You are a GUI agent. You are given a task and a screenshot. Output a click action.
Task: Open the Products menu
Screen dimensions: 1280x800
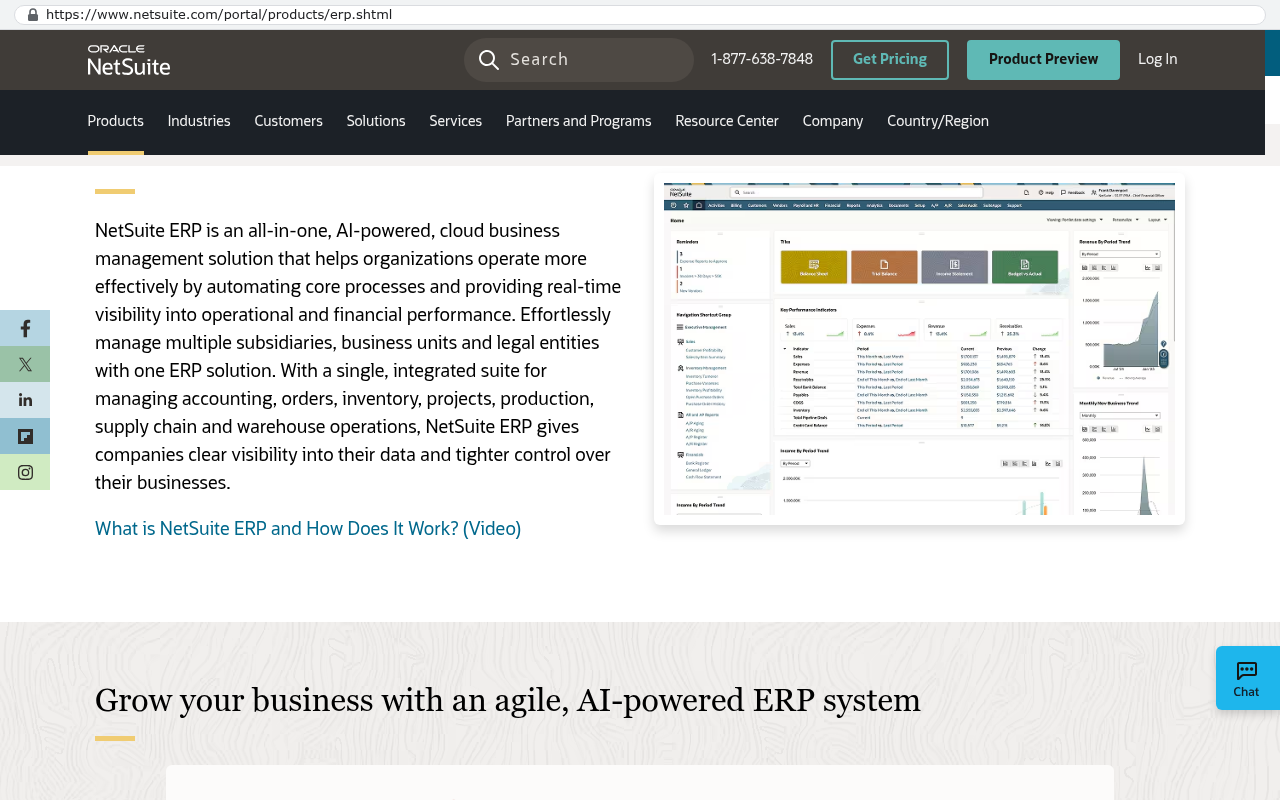point(116,121)
